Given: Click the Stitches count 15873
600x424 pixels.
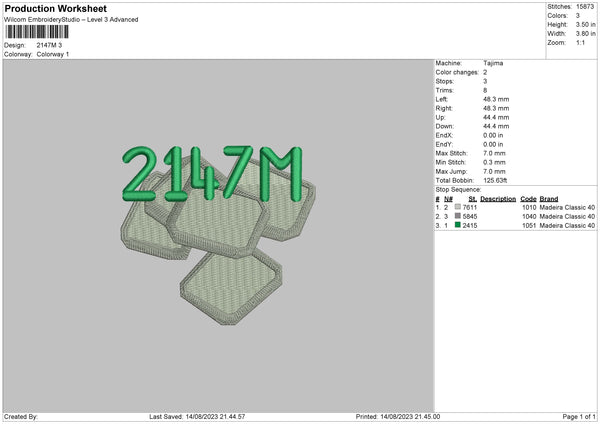Looking at the screenshot, I should click(585, 7).
